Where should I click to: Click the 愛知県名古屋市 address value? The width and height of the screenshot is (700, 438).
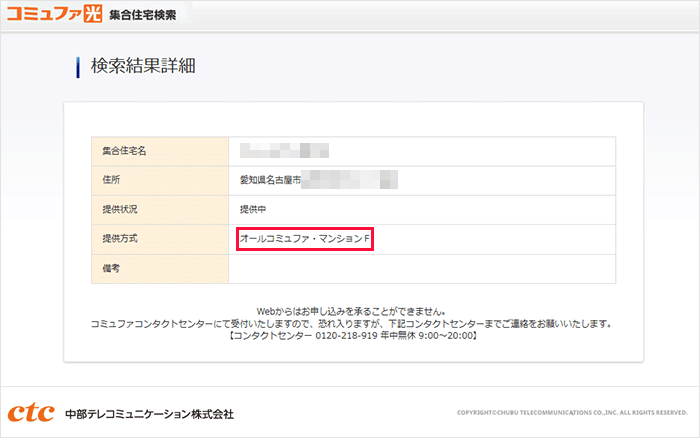pos(270,180)
